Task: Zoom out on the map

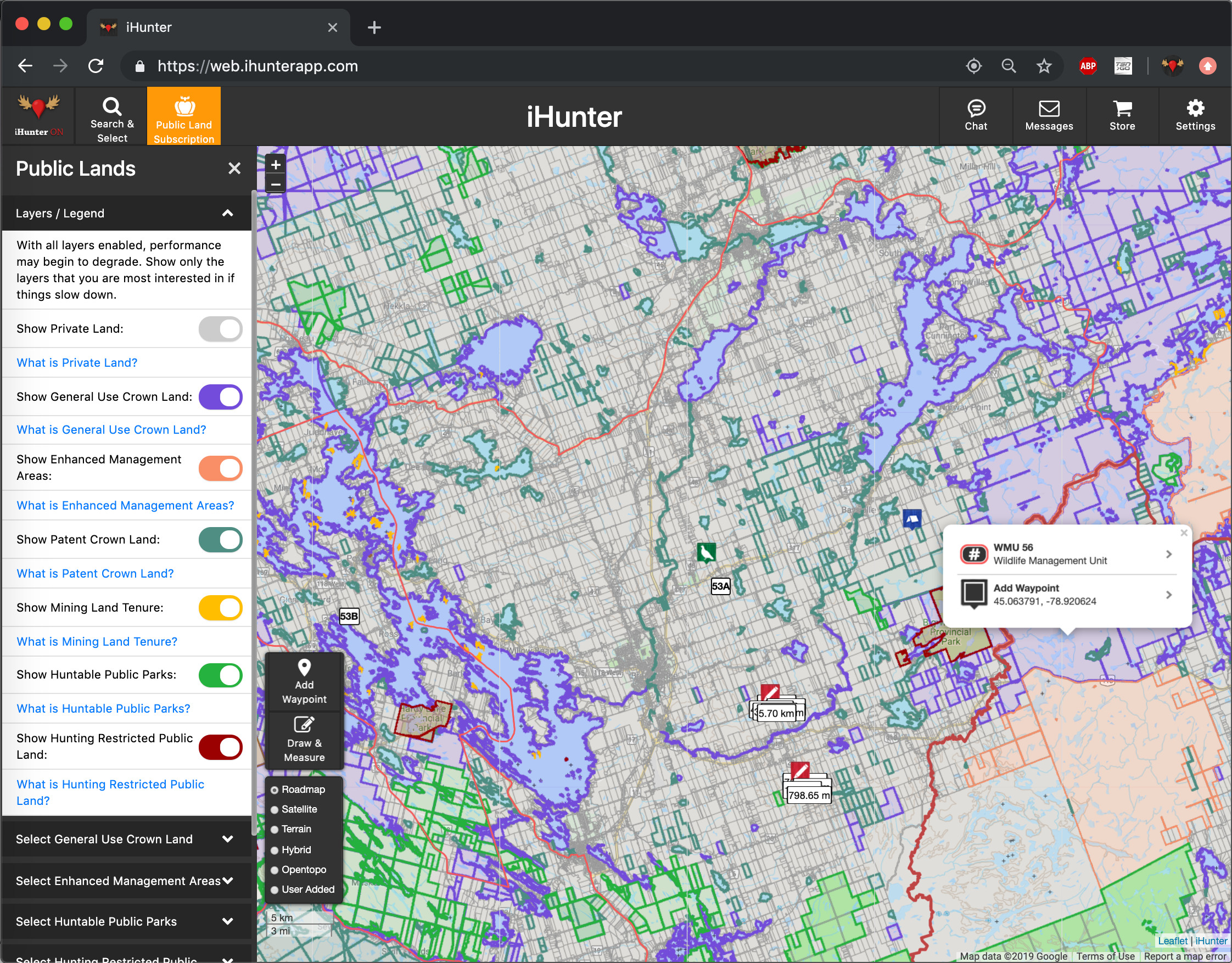Action: [x=275, y=184]
